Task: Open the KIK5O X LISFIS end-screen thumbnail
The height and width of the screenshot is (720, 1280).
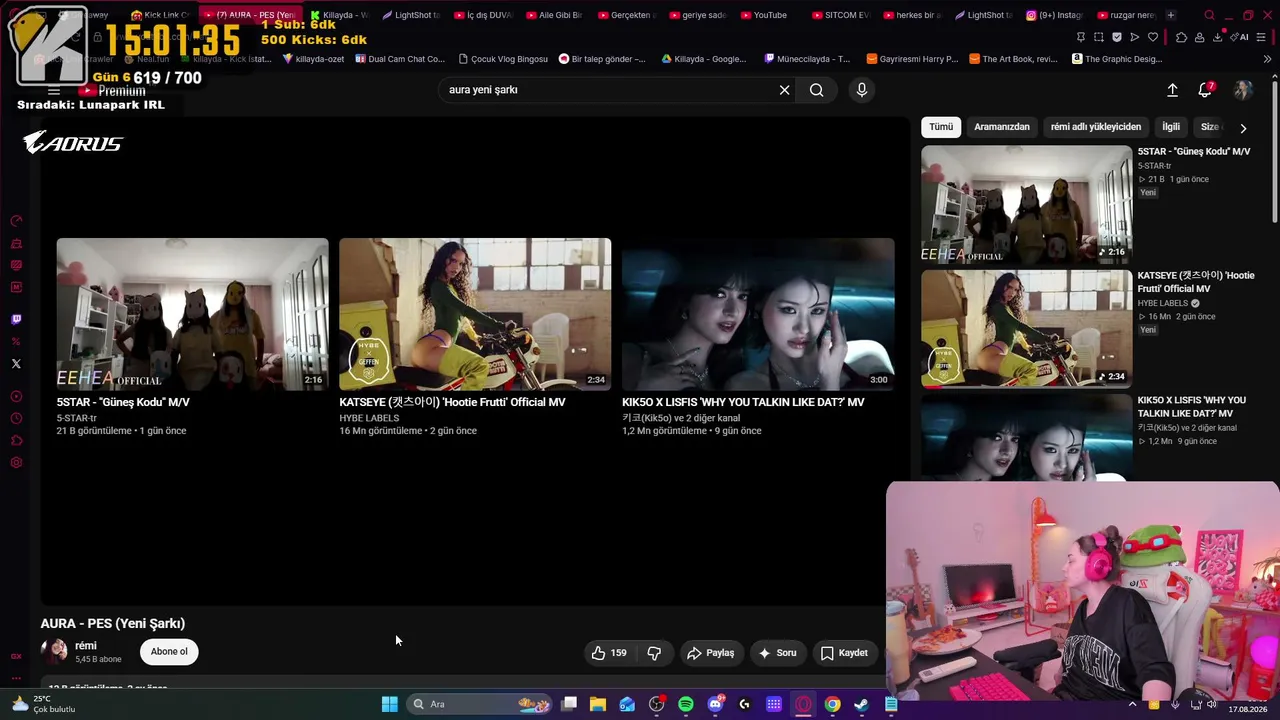Action: [758, 314]
